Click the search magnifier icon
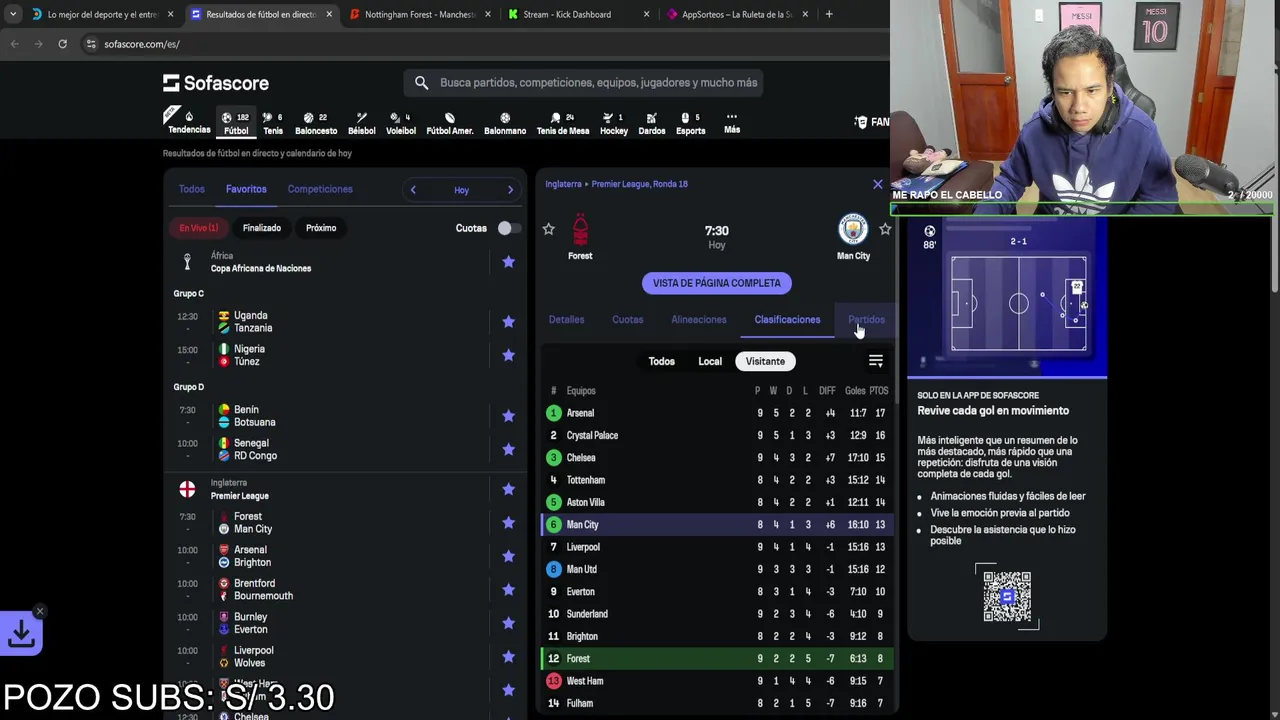1280x720 pixels. pos(421,83)
